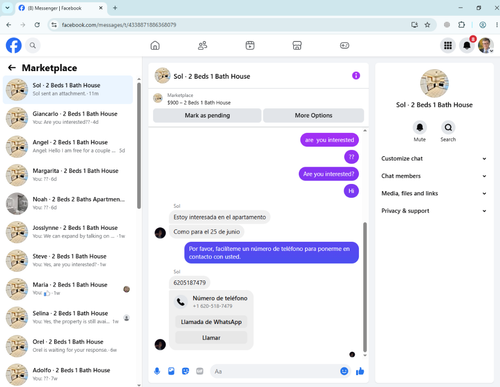This screenshot has width=500, height=387.
Task: Open the Reels/Video icon in top navigation
Action: coord(250,45)
